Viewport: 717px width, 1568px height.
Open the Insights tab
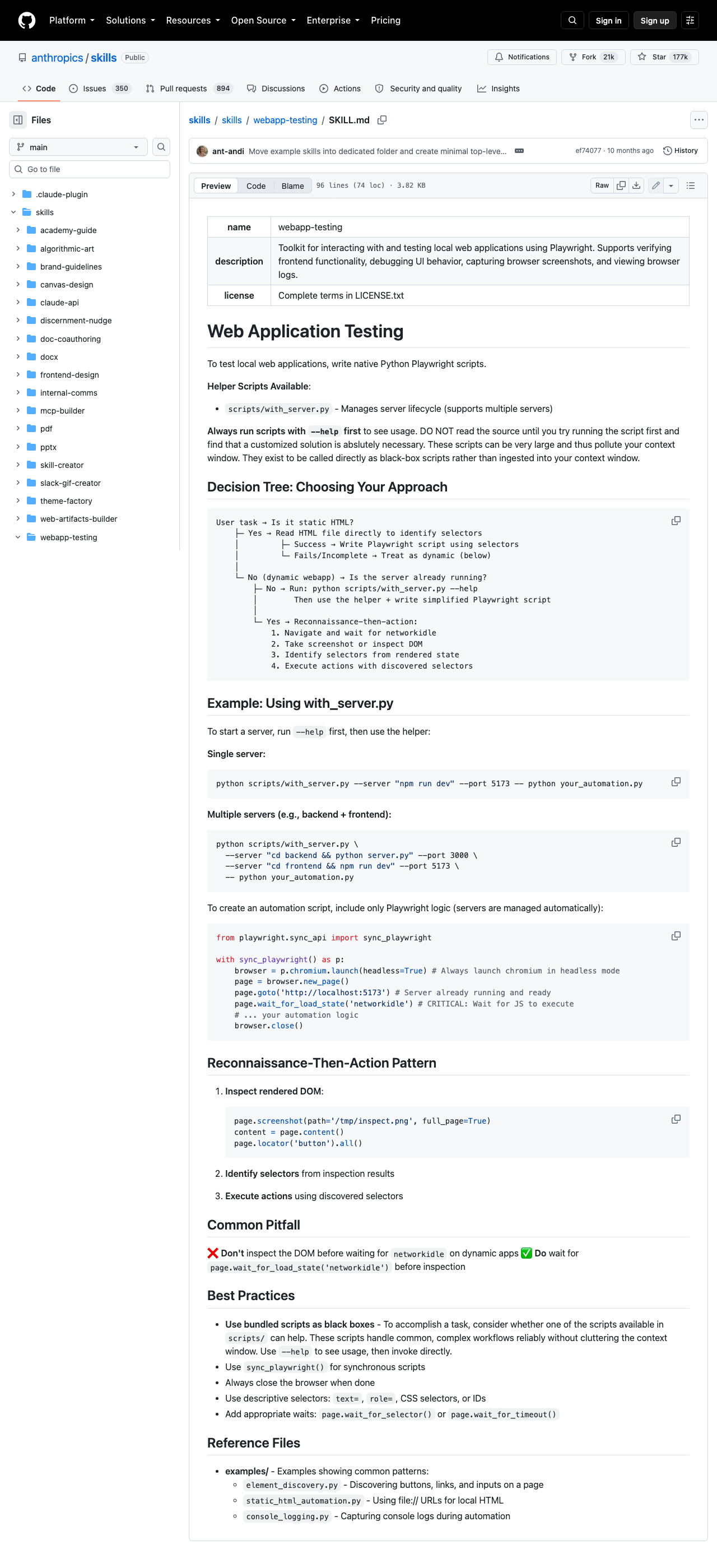[x=499, y=89]
